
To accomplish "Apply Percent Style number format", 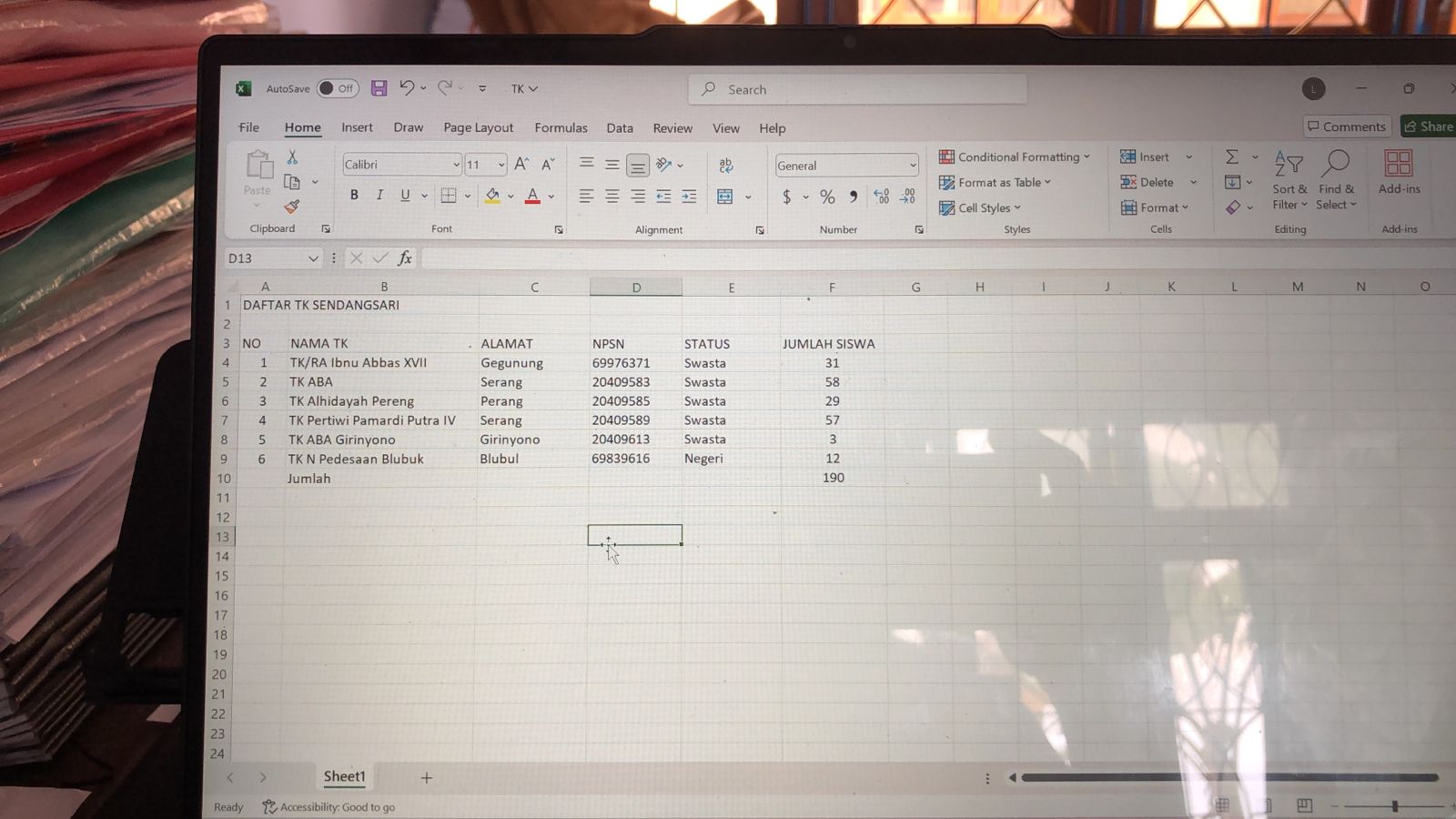I will pyautogui.click(x=827, y=197).
